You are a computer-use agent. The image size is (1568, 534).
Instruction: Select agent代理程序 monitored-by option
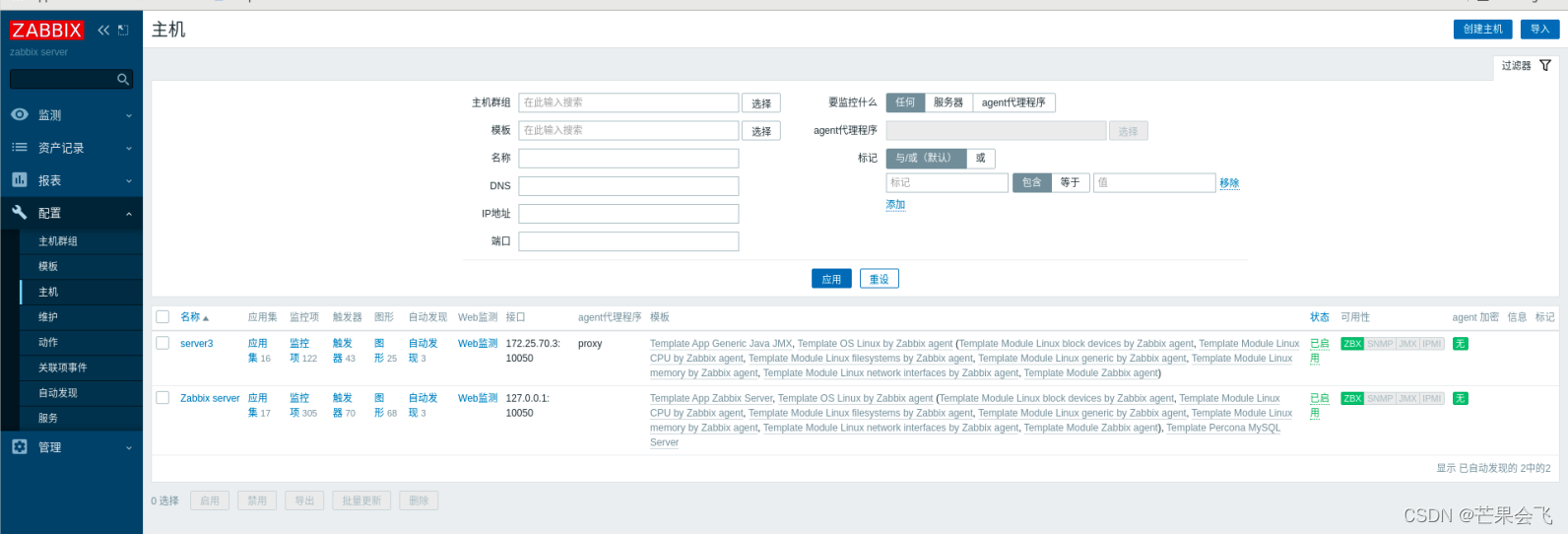[1013, 102]
